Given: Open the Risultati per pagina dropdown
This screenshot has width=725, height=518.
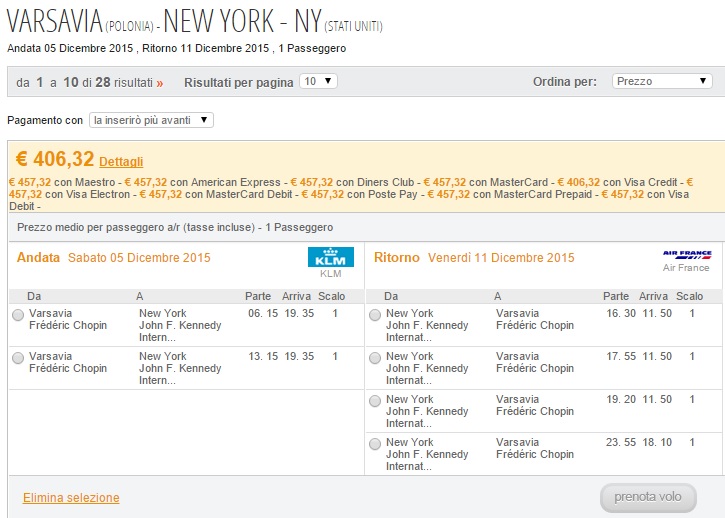Looking at the screenshot, I should pos(318,81).
